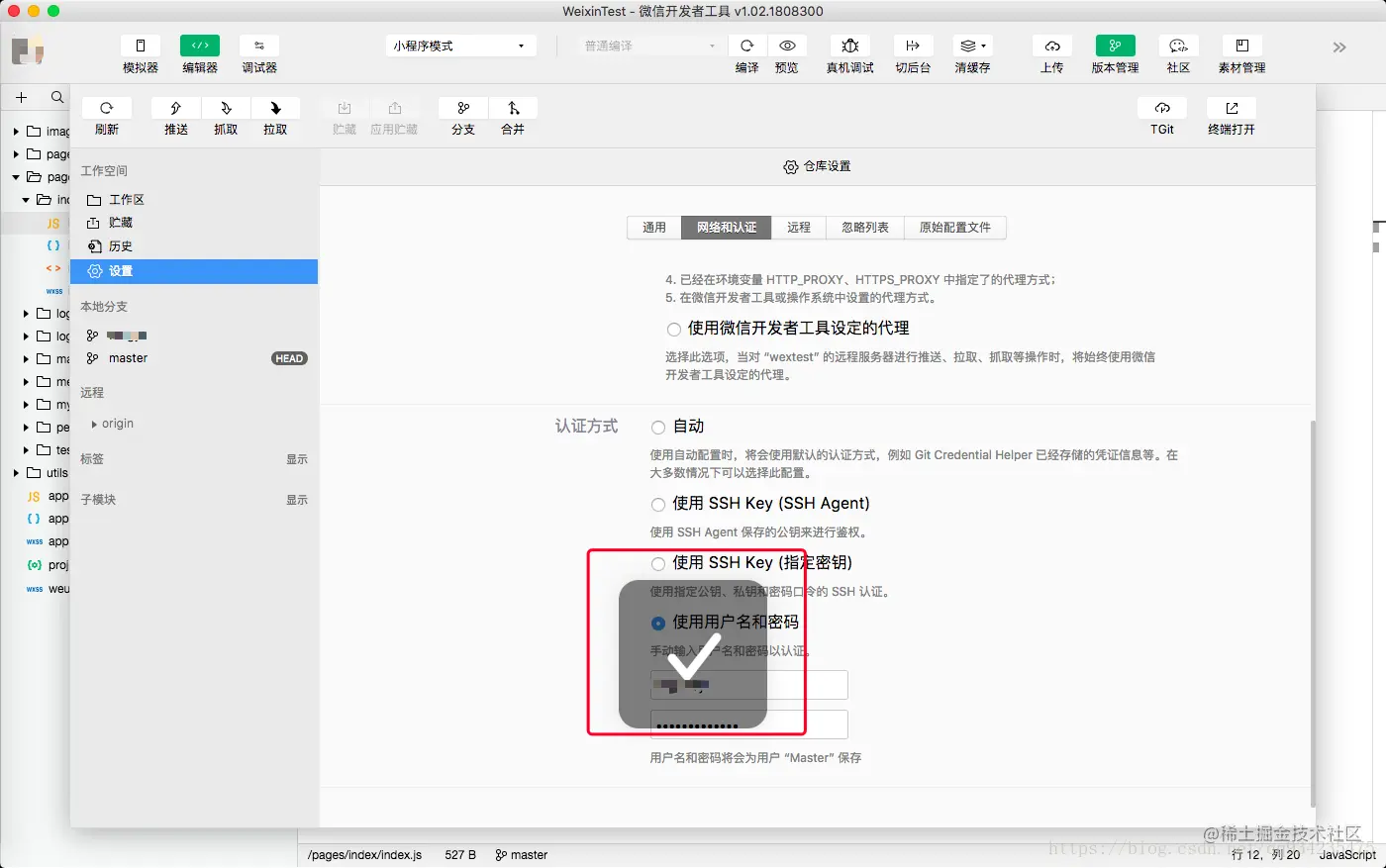This screenshot has height=868, width=1386.
Task: Select 使用用户名和密码 radio
Action: pos(658,624)
